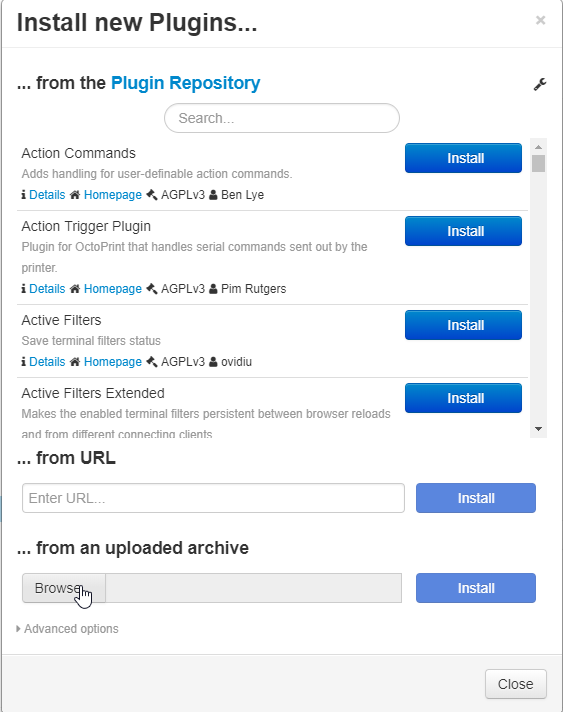Click Install next to the URL field

point(476,498)
